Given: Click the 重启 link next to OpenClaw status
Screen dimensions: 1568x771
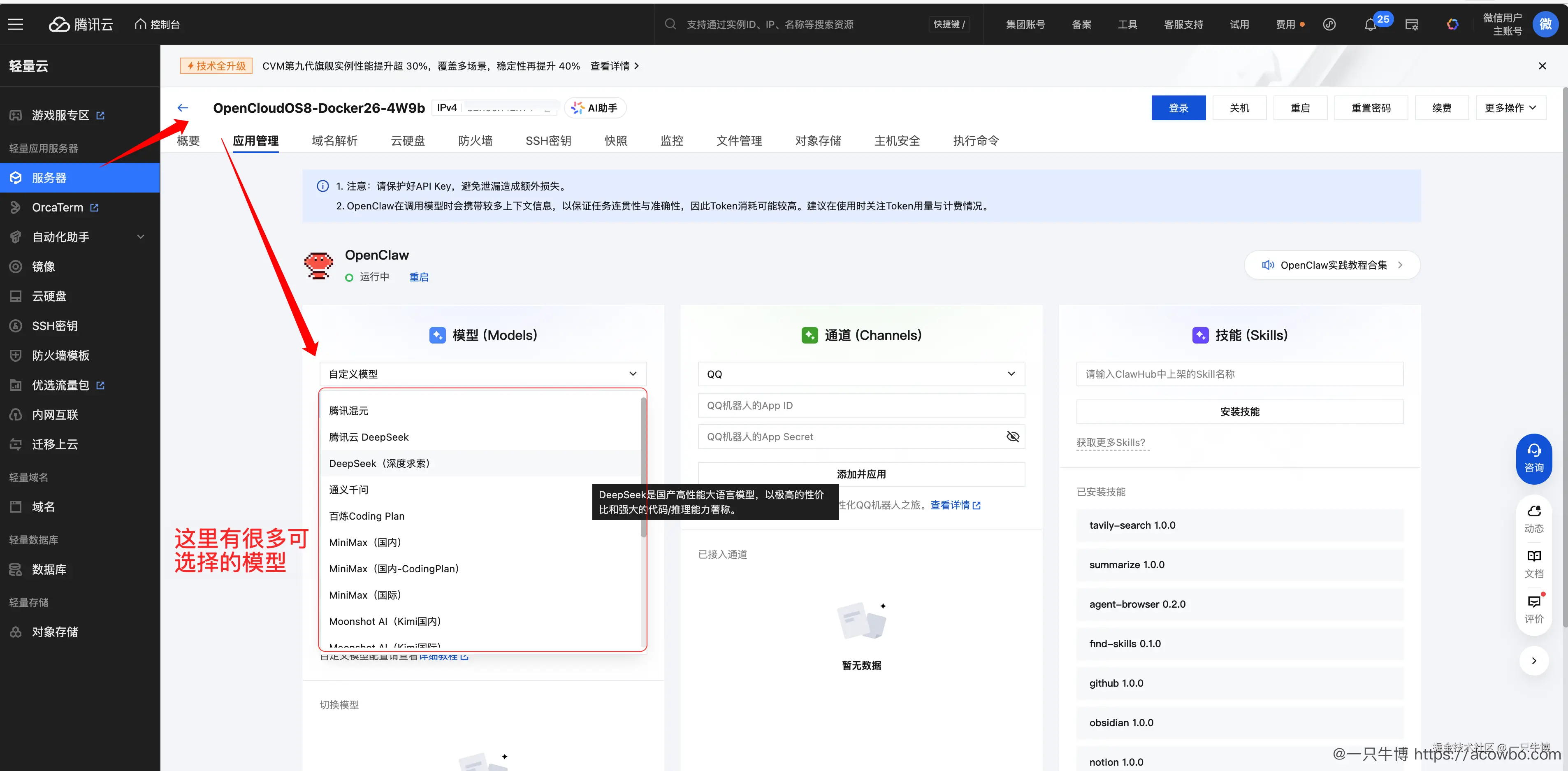Looking at the screenshot, I should [419, 277].
